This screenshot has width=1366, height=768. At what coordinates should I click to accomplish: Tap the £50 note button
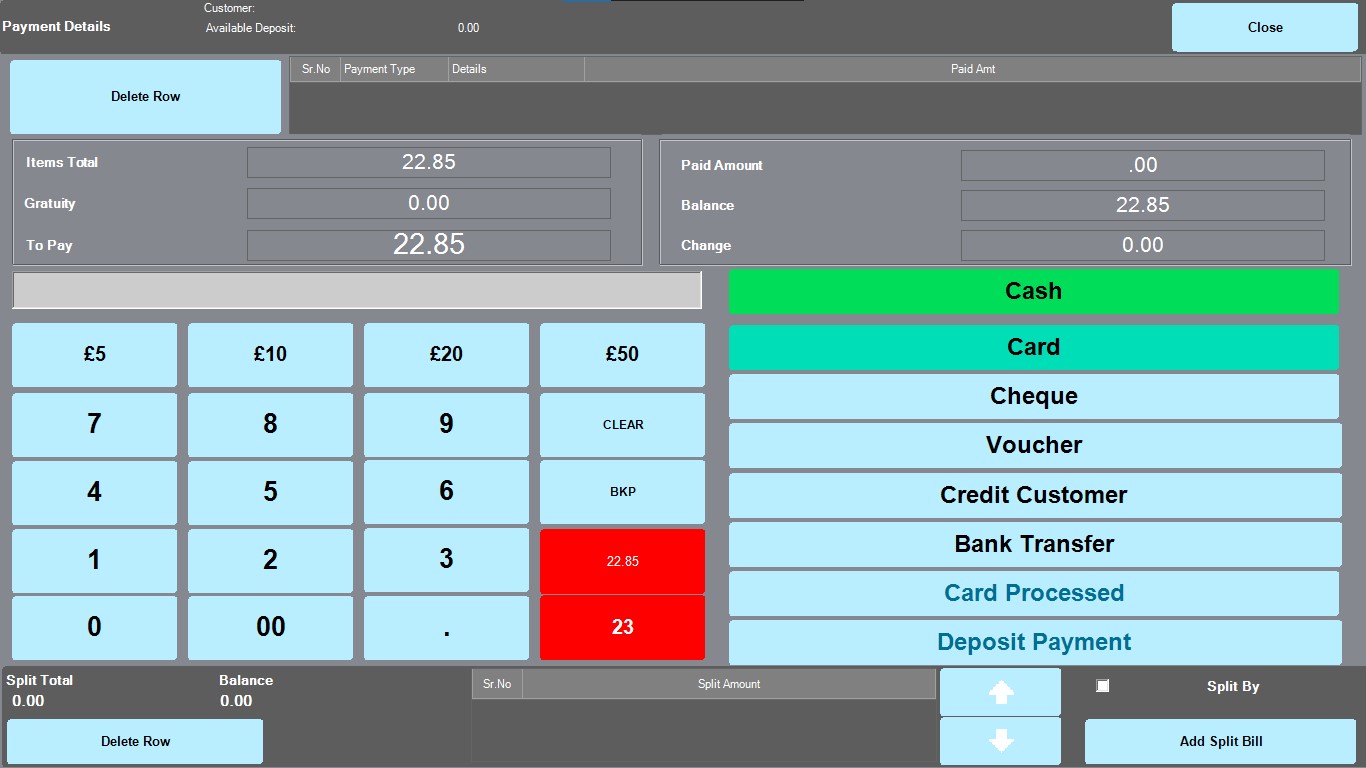tap(622, 354)
